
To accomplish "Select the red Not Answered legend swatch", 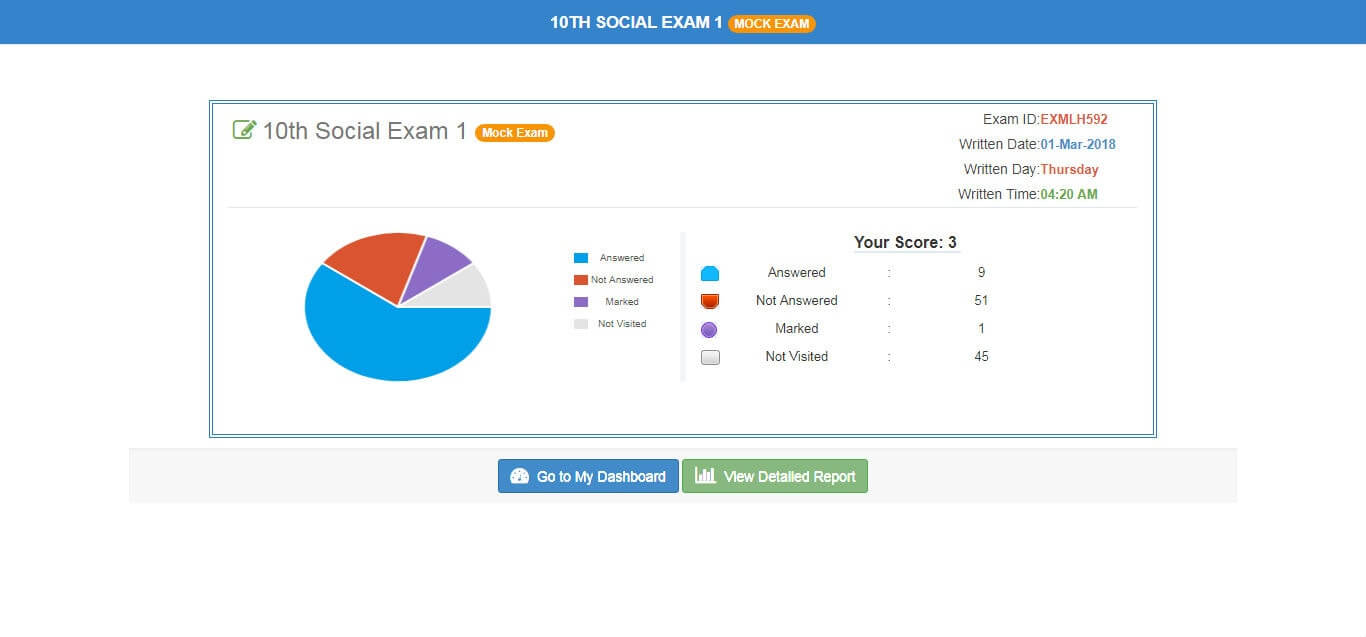I will click(581, 280).
